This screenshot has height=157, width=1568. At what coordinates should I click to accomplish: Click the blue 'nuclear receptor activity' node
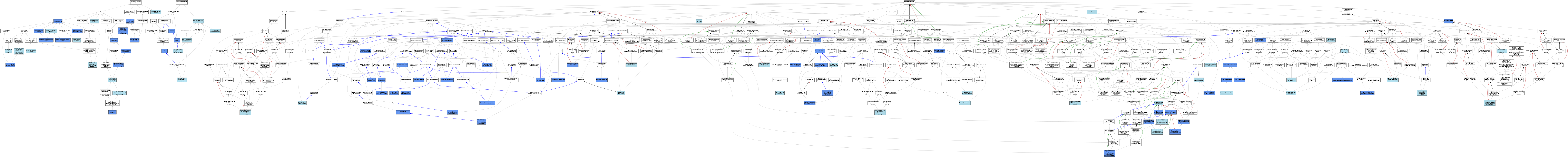coord(135,40)
